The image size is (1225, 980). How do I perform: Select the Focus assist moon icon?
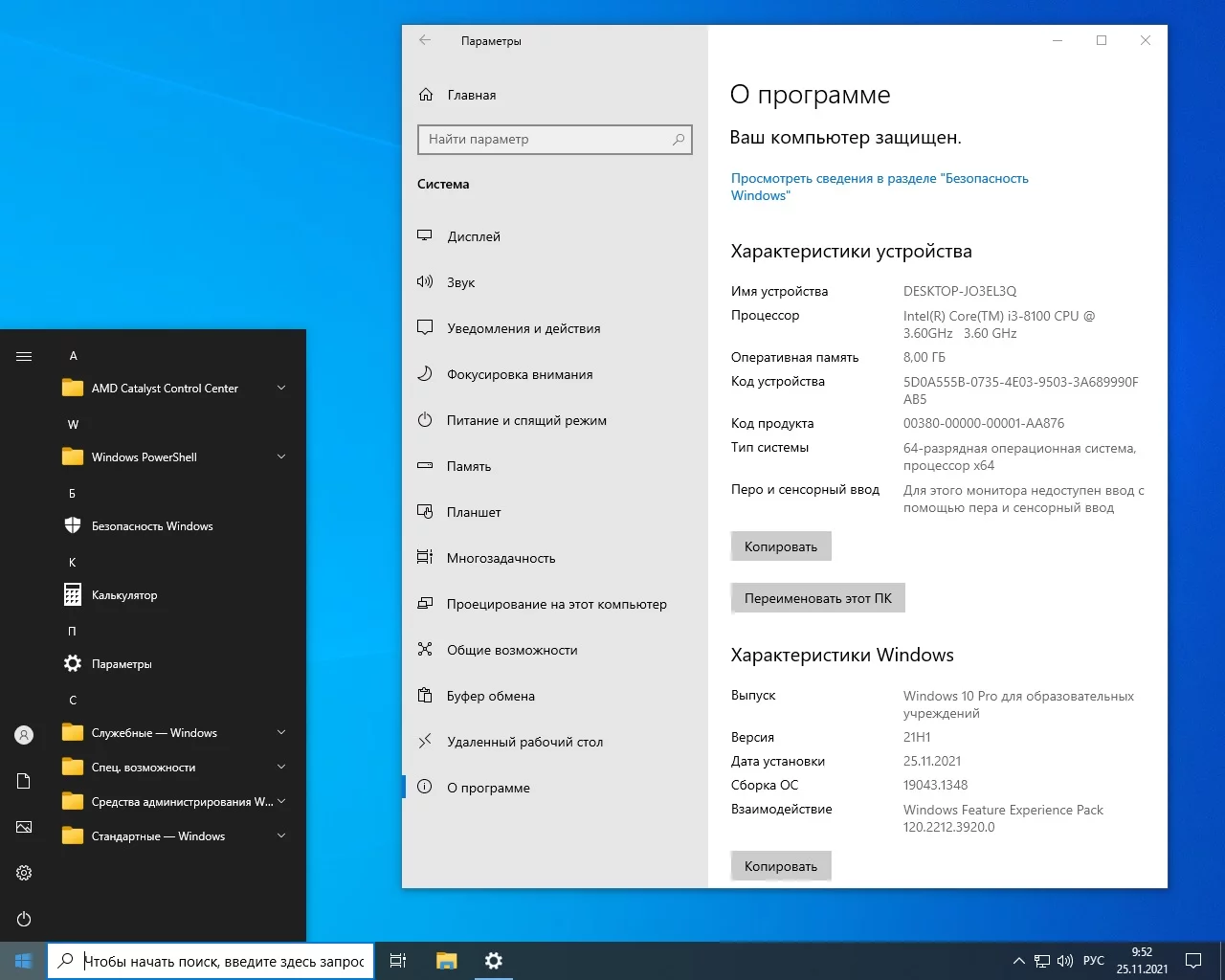[425, 373]
